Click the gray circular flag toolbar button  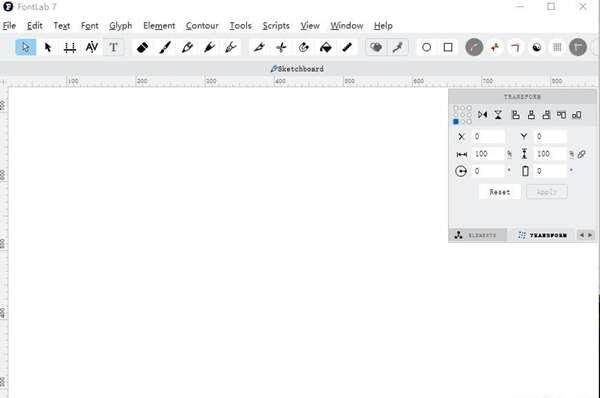[x=578, y=47]
